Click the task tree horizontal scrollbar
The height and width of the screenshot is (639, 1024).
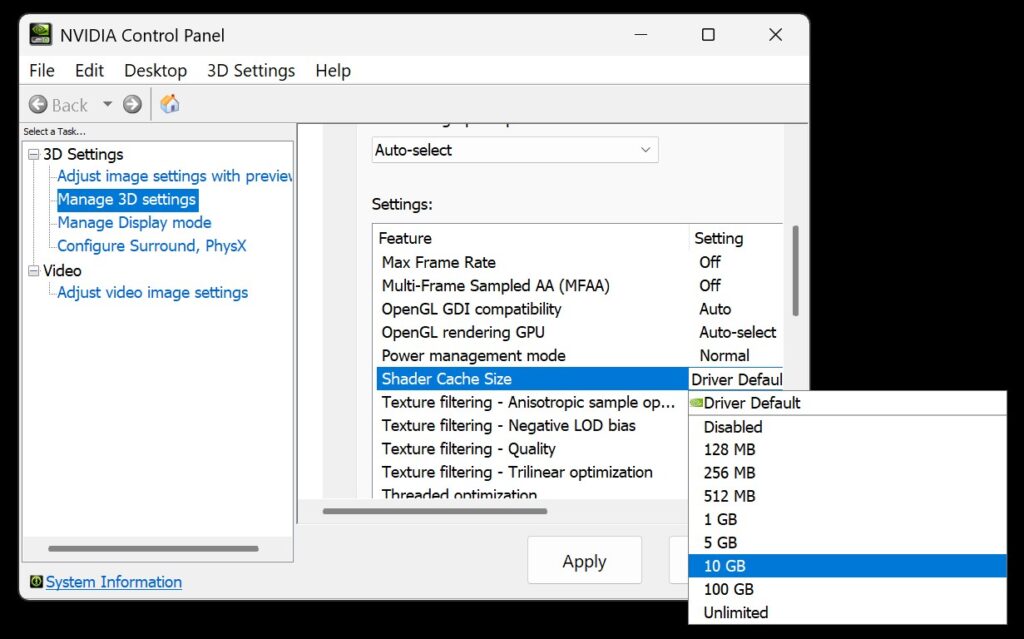153,548
